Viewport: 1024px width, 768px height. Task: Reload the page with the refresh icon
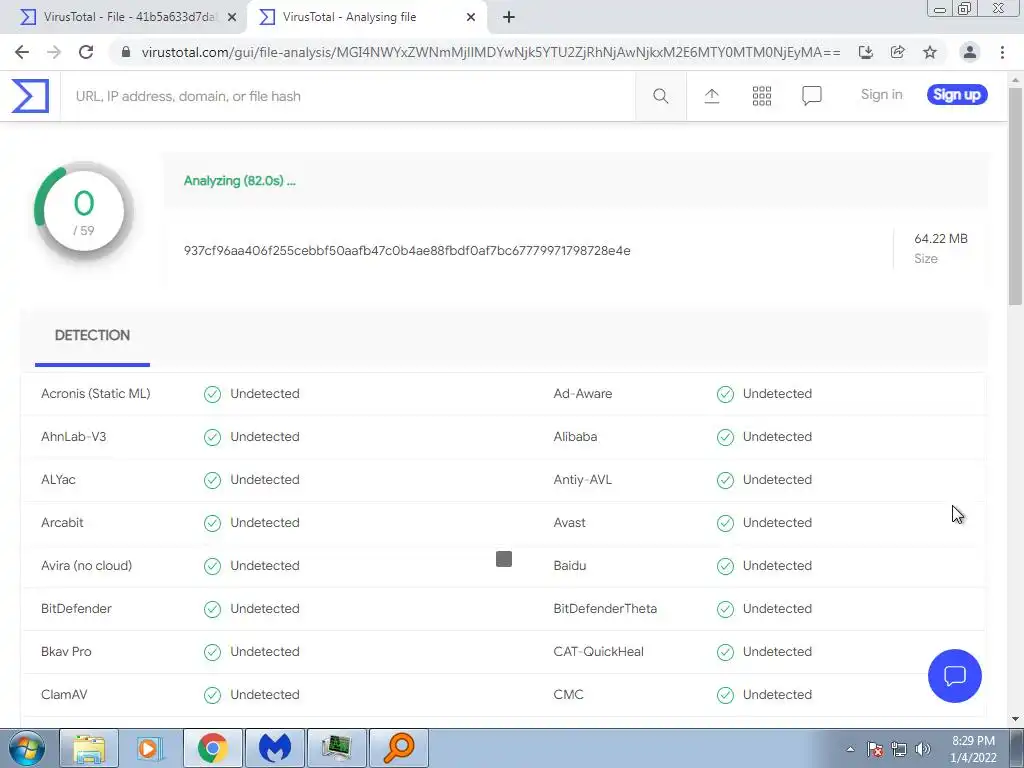point(86,52)
